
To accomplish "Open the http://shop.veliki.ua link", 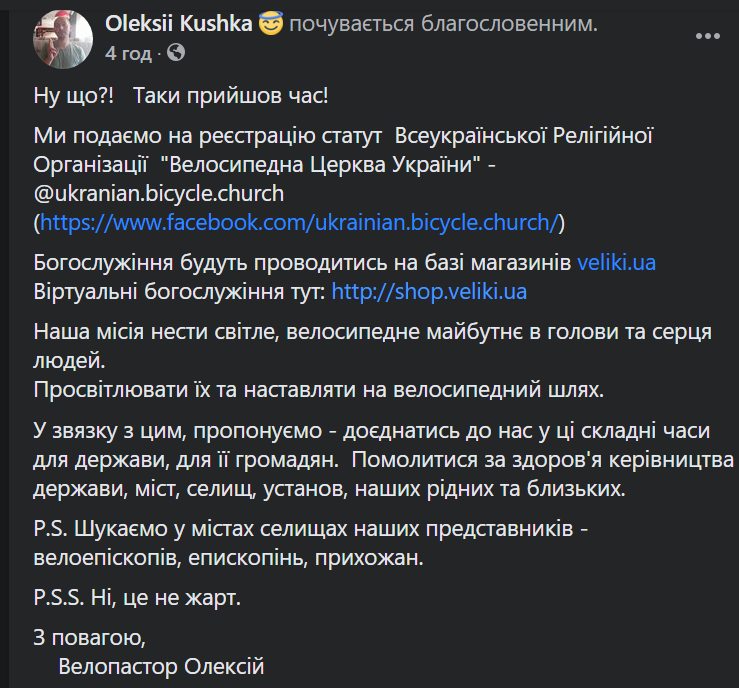I will (429, 291).
